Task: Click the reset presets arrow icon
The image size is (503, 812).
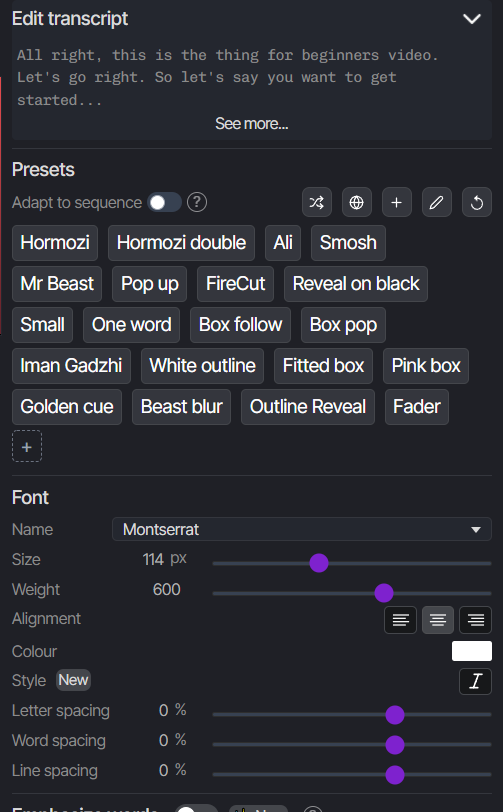Action: tap(477, 202)
